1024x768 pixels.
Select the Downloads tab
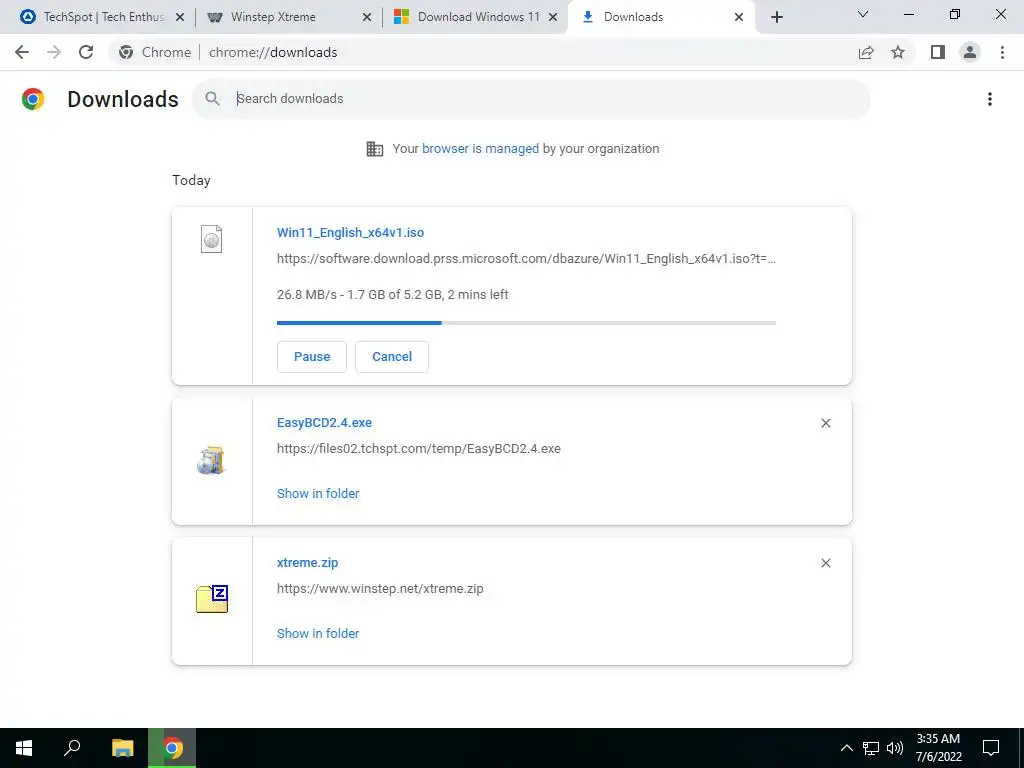click(x=662, y=17)
